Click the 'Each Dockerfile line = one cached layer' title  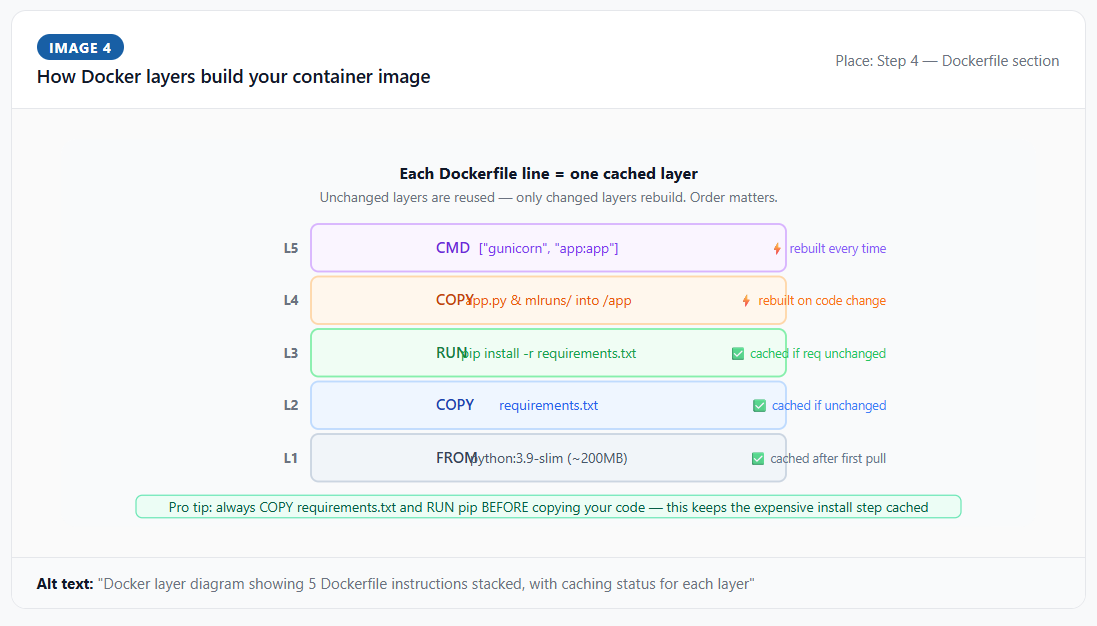coord(548,174)
